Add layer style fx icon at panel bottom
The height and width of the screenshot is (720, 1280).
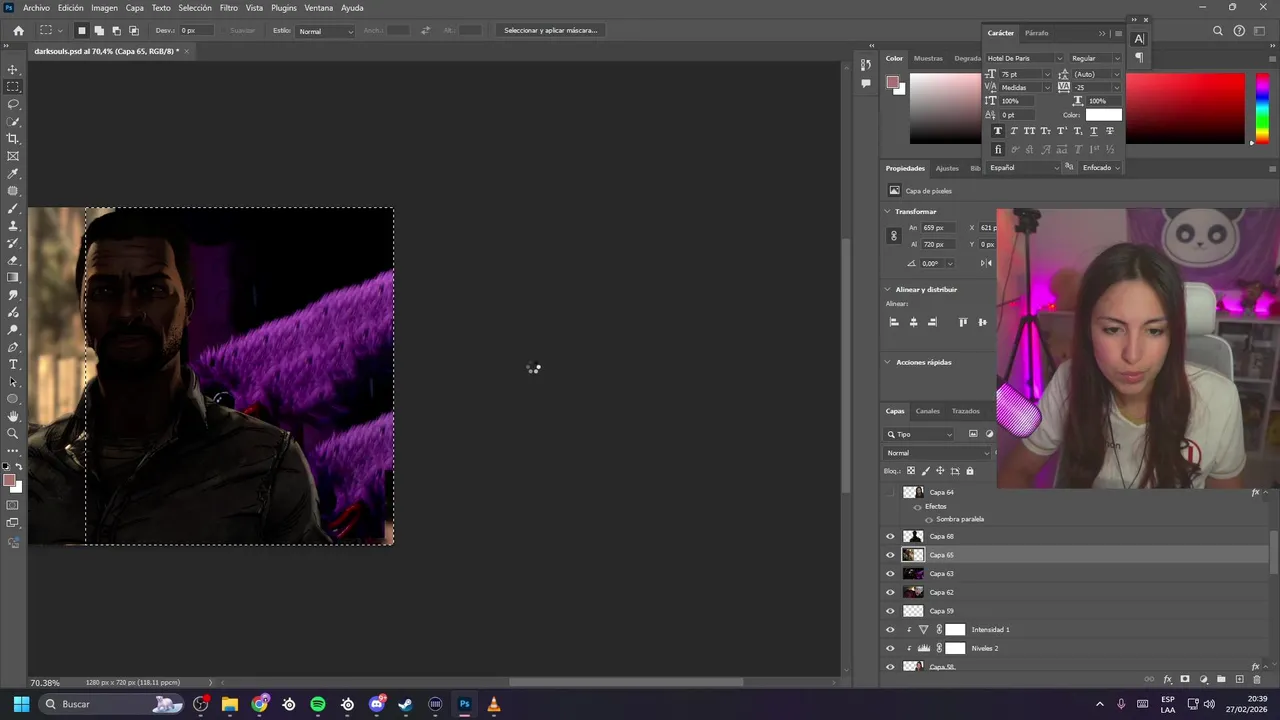pos(1167,680)
